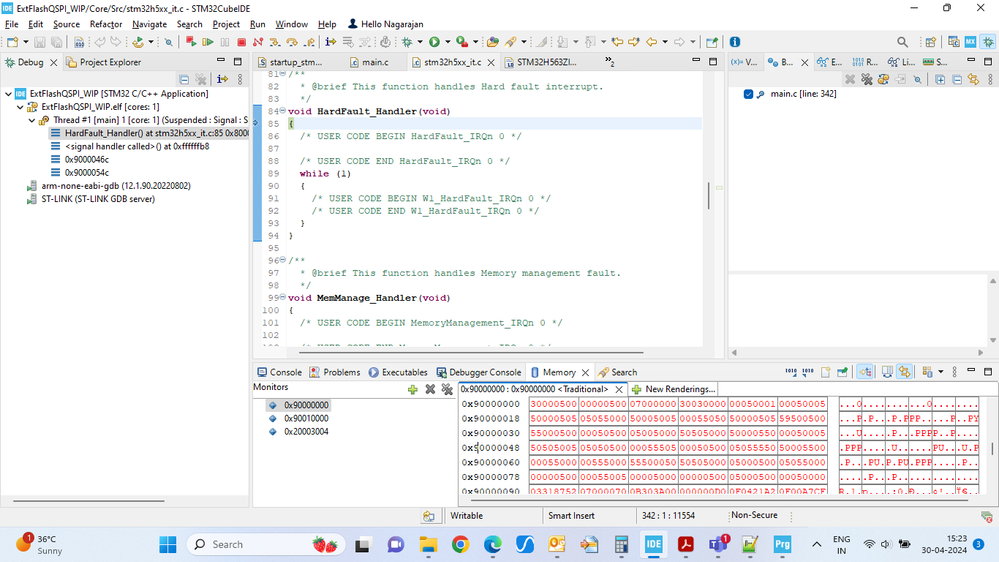Click the green Resume button in toolbar
The image size is (999, 562).
click(207, 42)
